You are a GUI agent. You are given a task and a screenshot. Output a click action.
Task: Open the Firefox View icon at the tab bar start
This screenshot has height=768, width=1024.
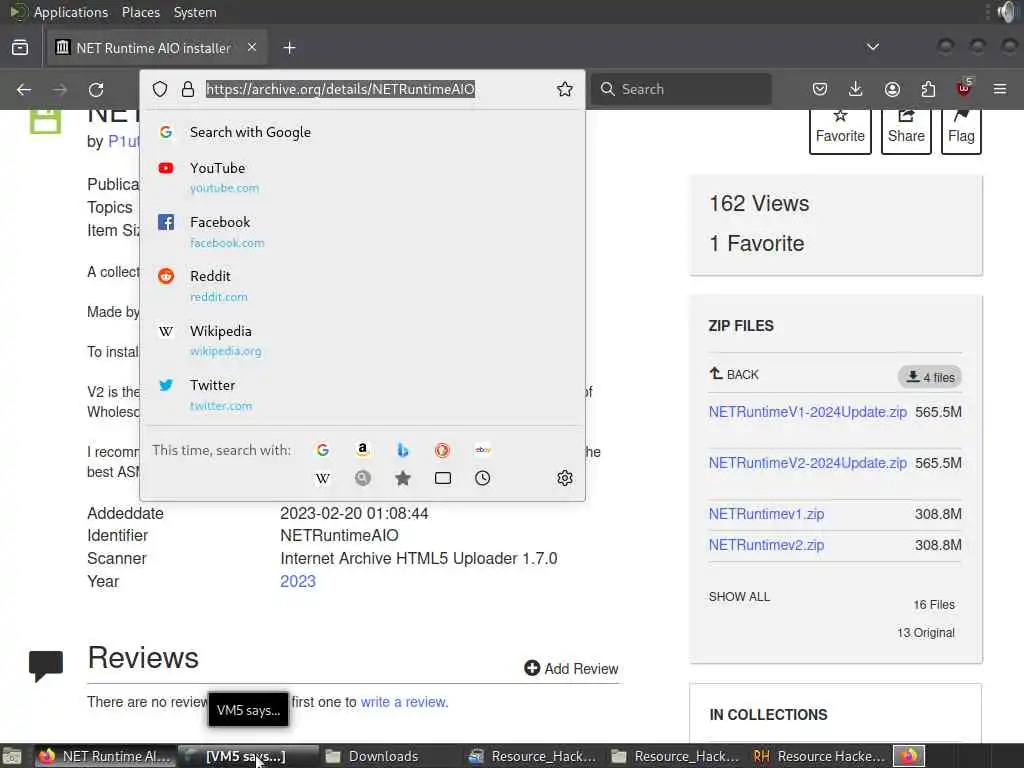[20, 48]
